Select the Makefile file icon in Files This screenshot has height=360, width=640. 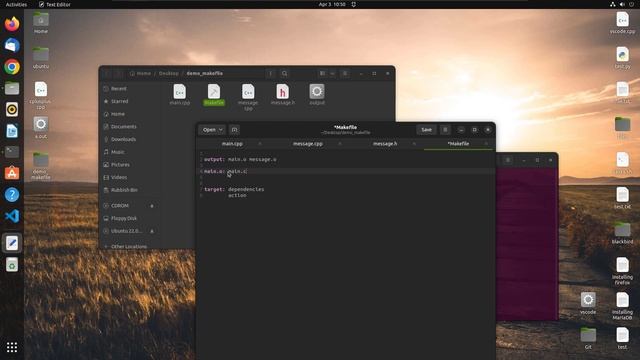pyautogui.click(x=214, y=95)
